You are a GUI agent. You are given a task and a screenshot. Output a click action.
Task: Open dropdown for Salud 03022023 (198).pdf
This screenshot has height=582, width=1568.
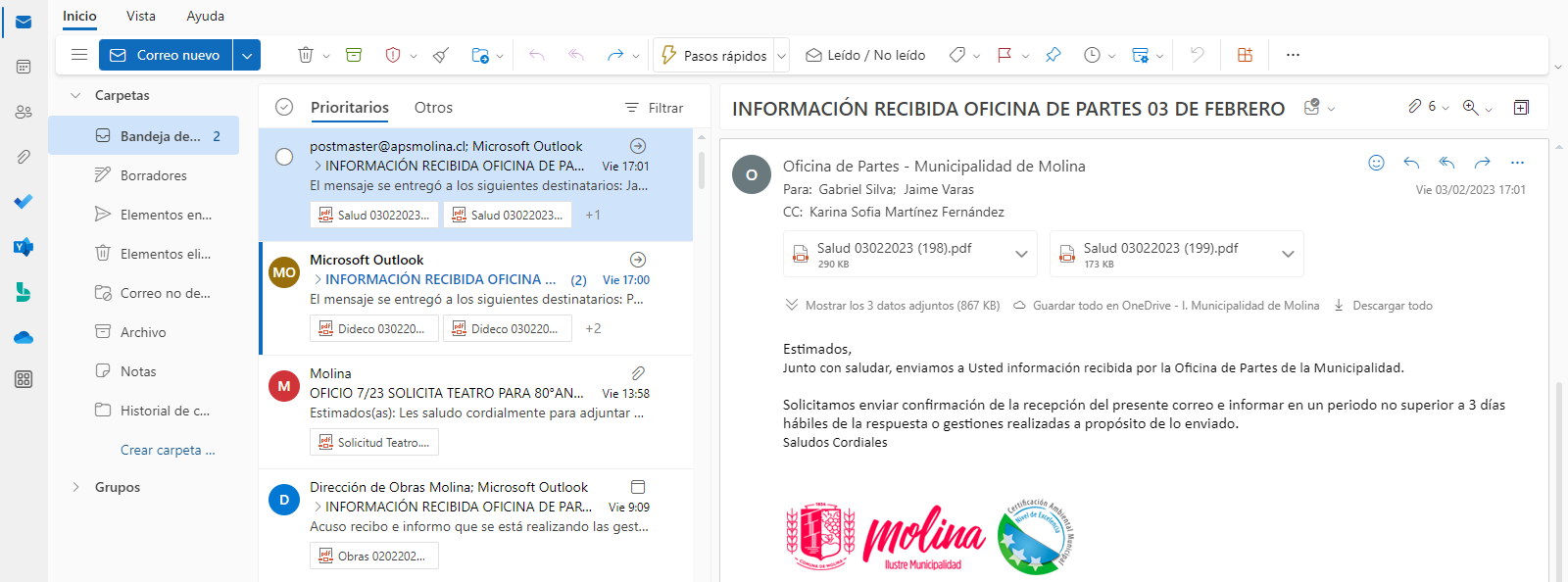pos(1021,255)
